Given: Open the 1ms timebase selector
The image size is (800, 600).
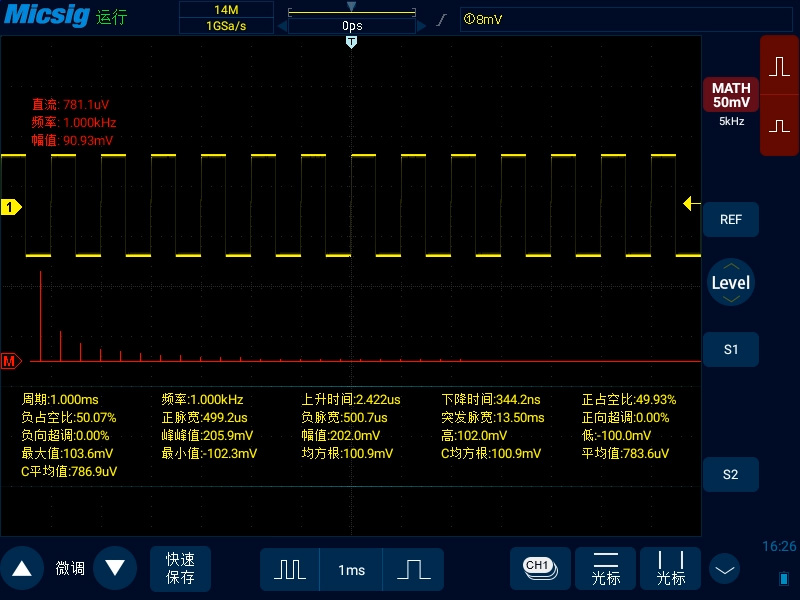Looking at the screenshot, I should 351,569.
